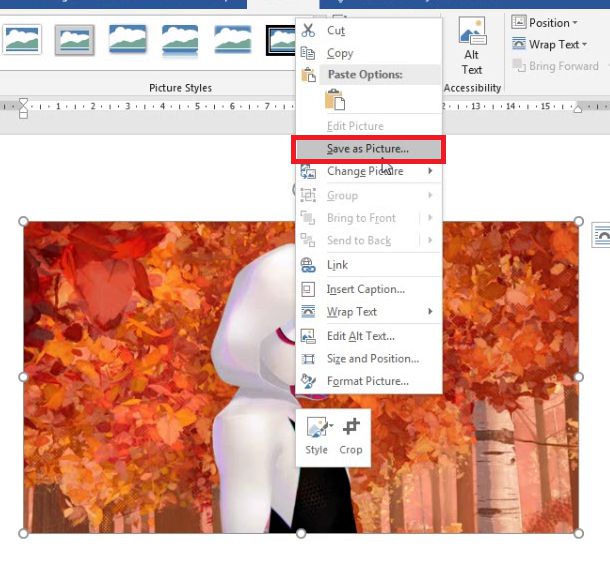Click the Accessibility group label
The height and width of the screenshot is (569, 610).
point(472,88)
